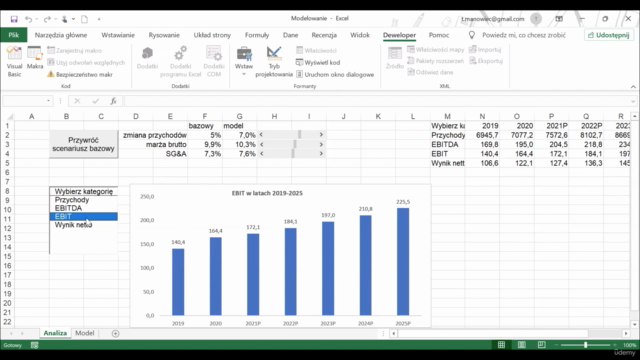This screenshot has height=360, width=640.
Task: Switch to the Formuły tab
Action: coord(257,35)
